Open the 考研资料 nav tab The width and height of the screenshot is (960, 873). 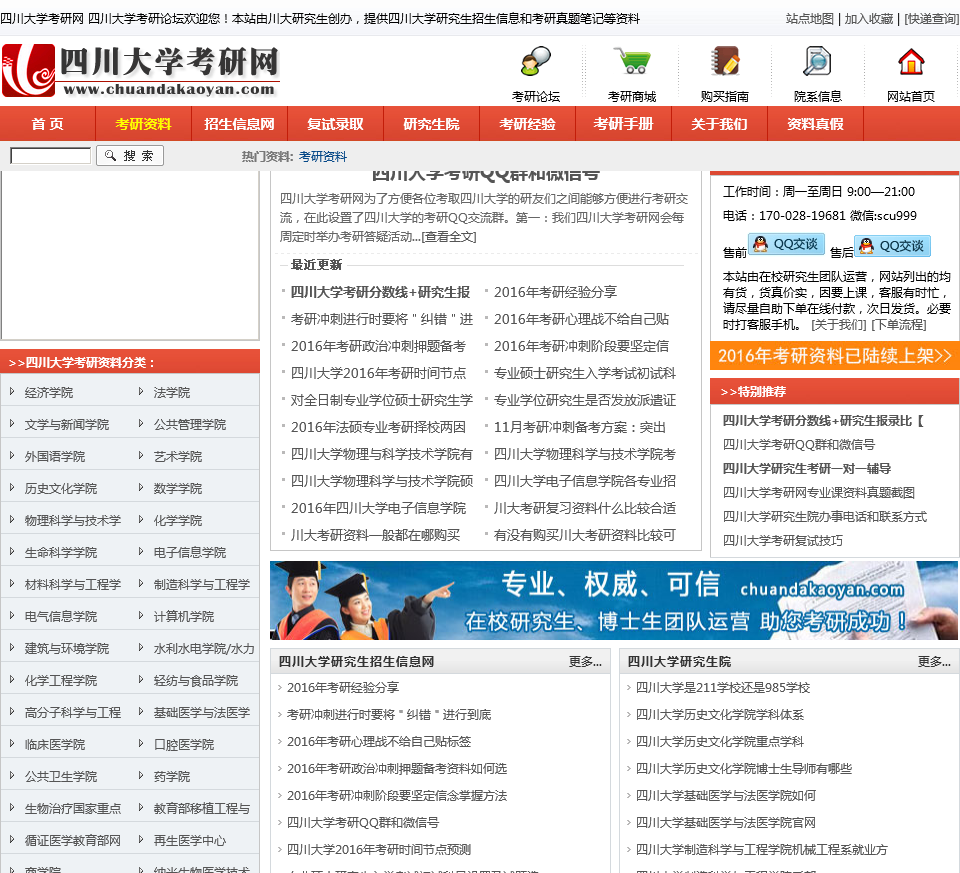click(x=143, y=124)
